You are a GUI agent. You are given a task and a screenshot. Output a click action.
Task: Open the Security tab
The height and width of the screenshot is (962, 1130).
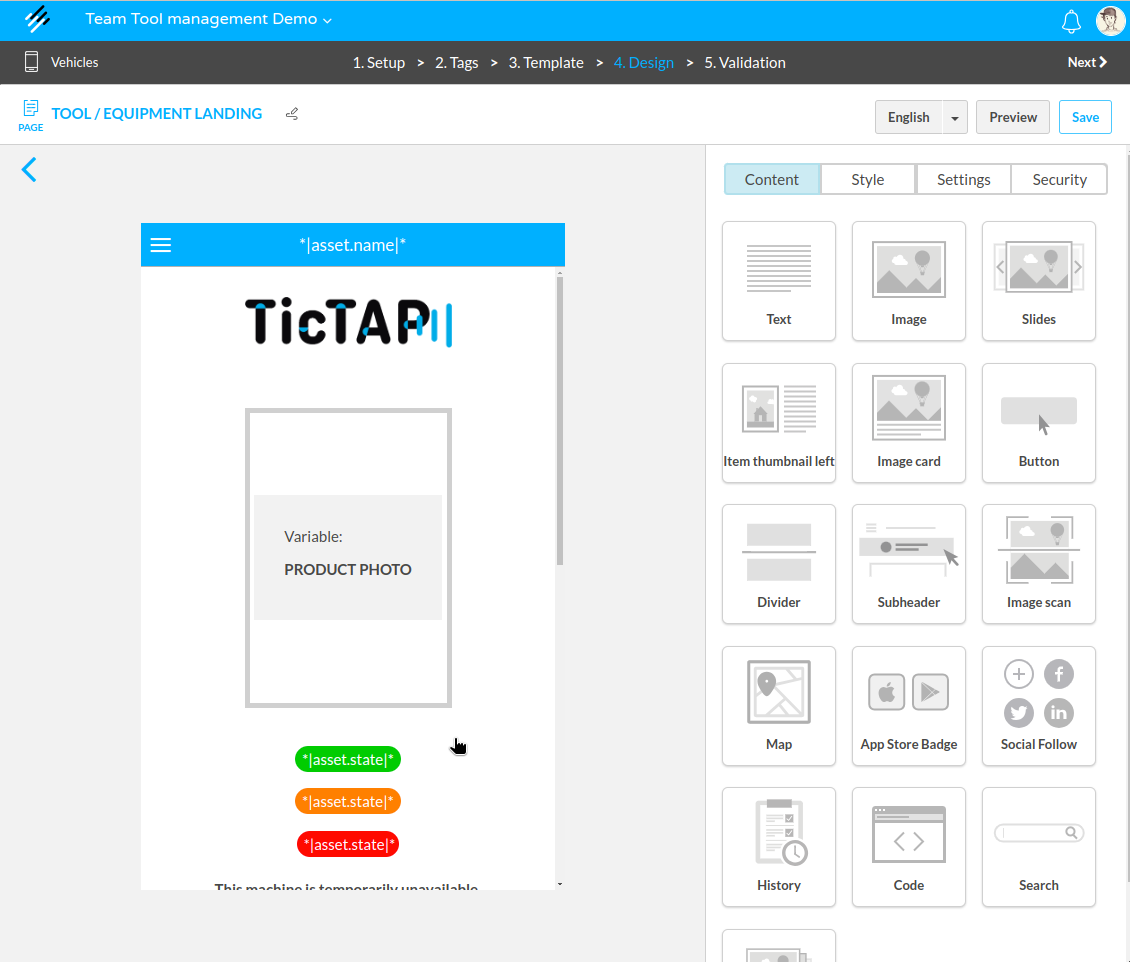(1059, 179)
